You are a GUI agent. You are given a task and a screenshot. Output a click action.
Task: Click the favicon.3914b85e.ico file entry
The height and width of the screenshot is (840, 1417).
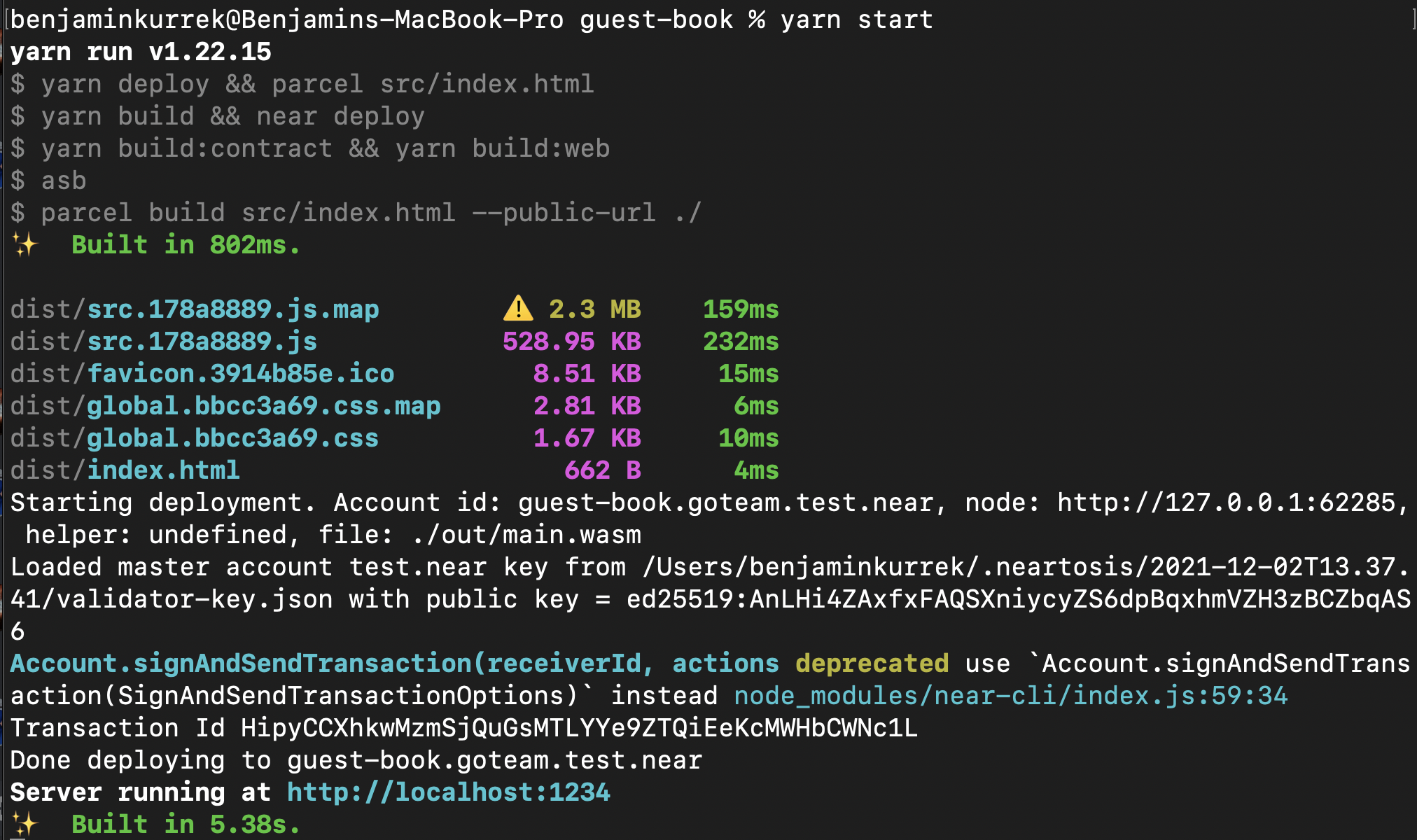[x=240, y=373]
